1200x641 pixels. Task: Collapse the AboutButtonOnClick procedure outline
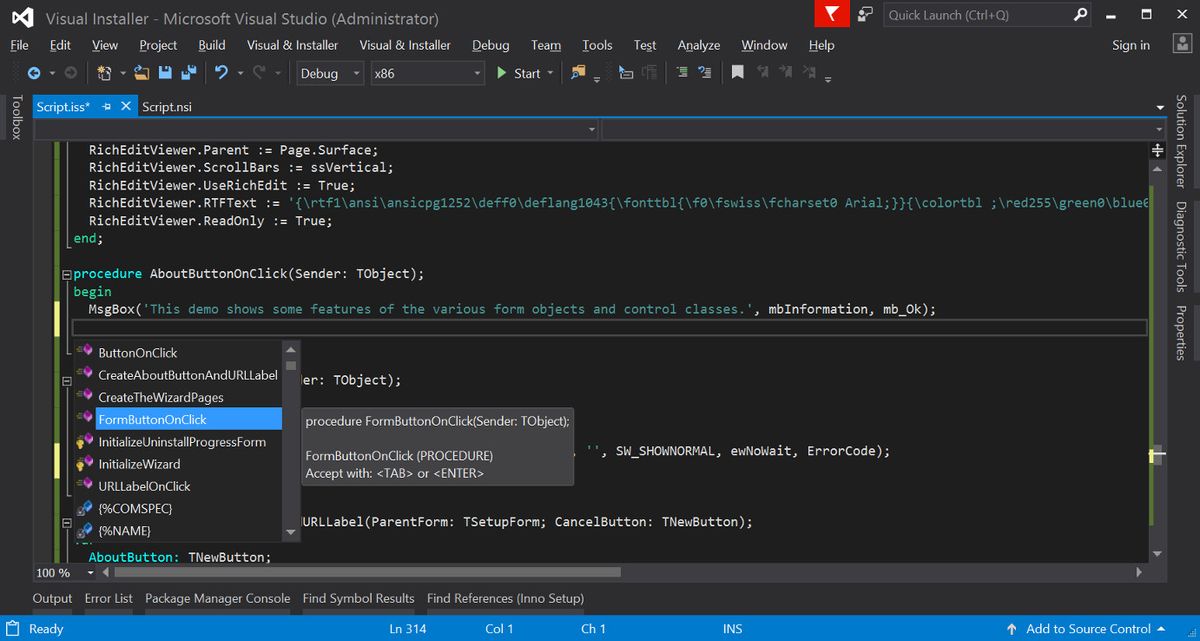click(x=66, y=274)
